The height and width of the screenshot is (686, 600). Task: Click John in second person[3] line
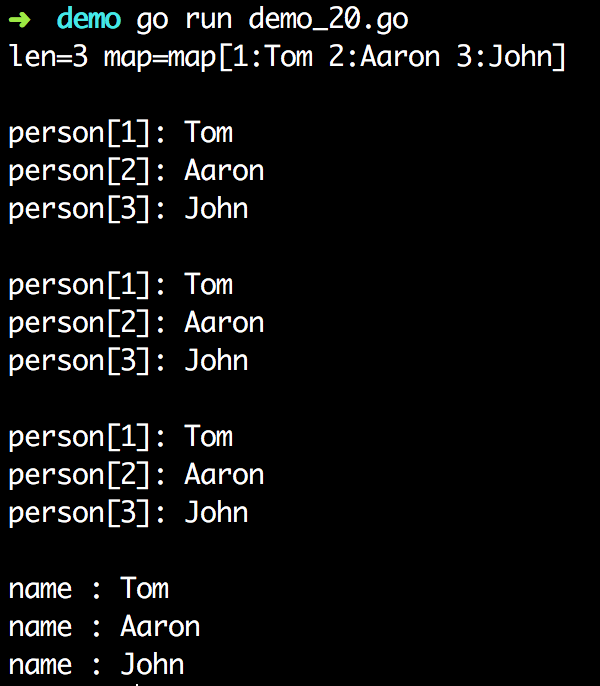[216, 361]
